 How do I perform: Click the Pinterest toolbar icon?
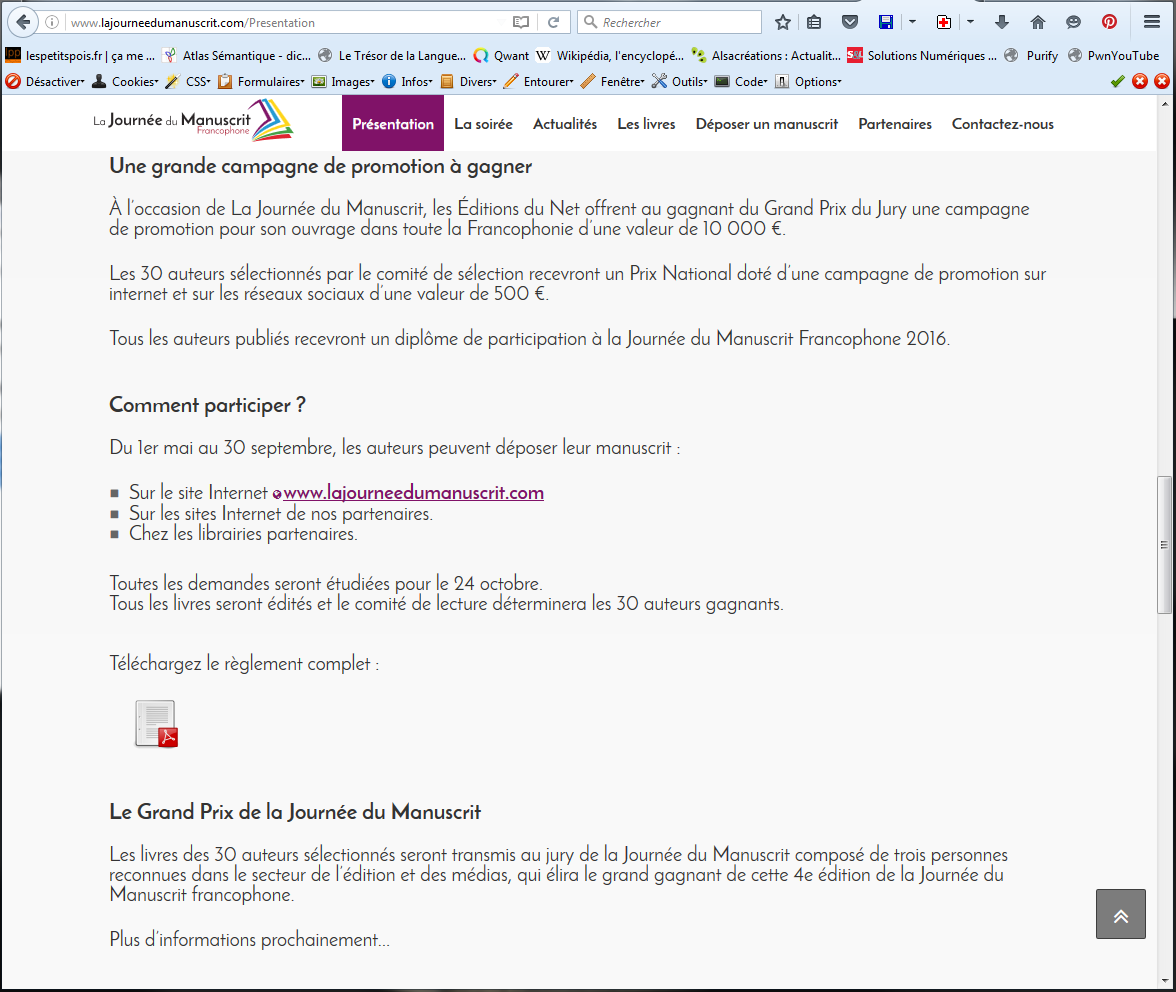point(1109,22)
